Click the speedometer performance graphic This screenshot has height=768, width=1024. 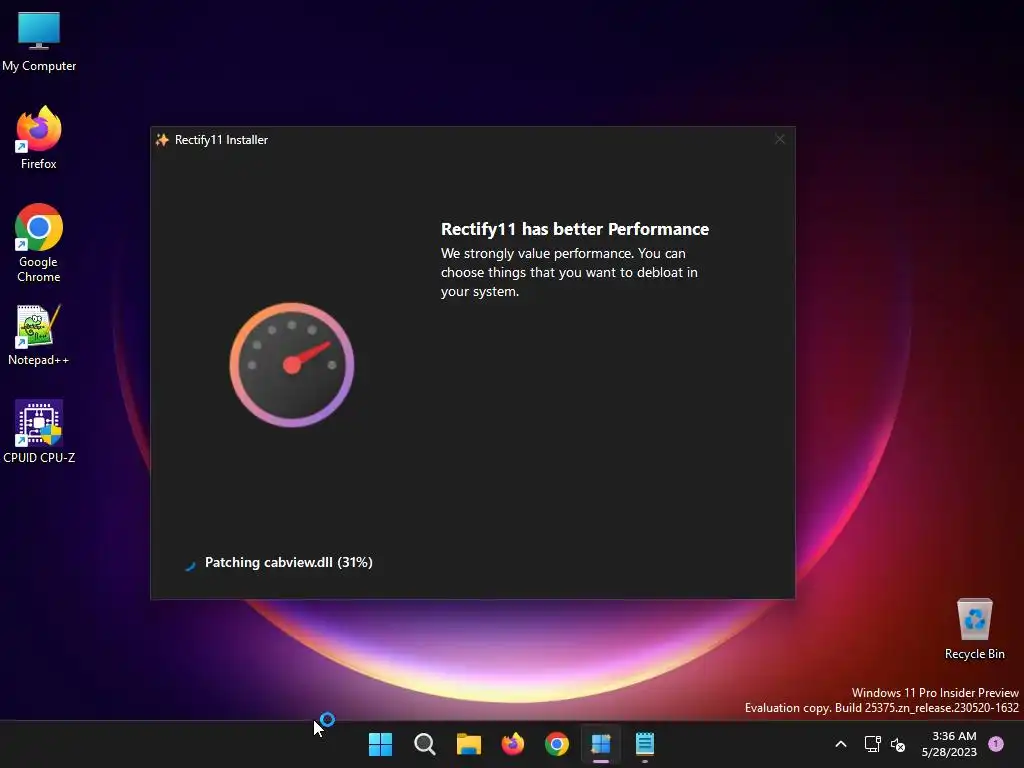click(292, 364)
